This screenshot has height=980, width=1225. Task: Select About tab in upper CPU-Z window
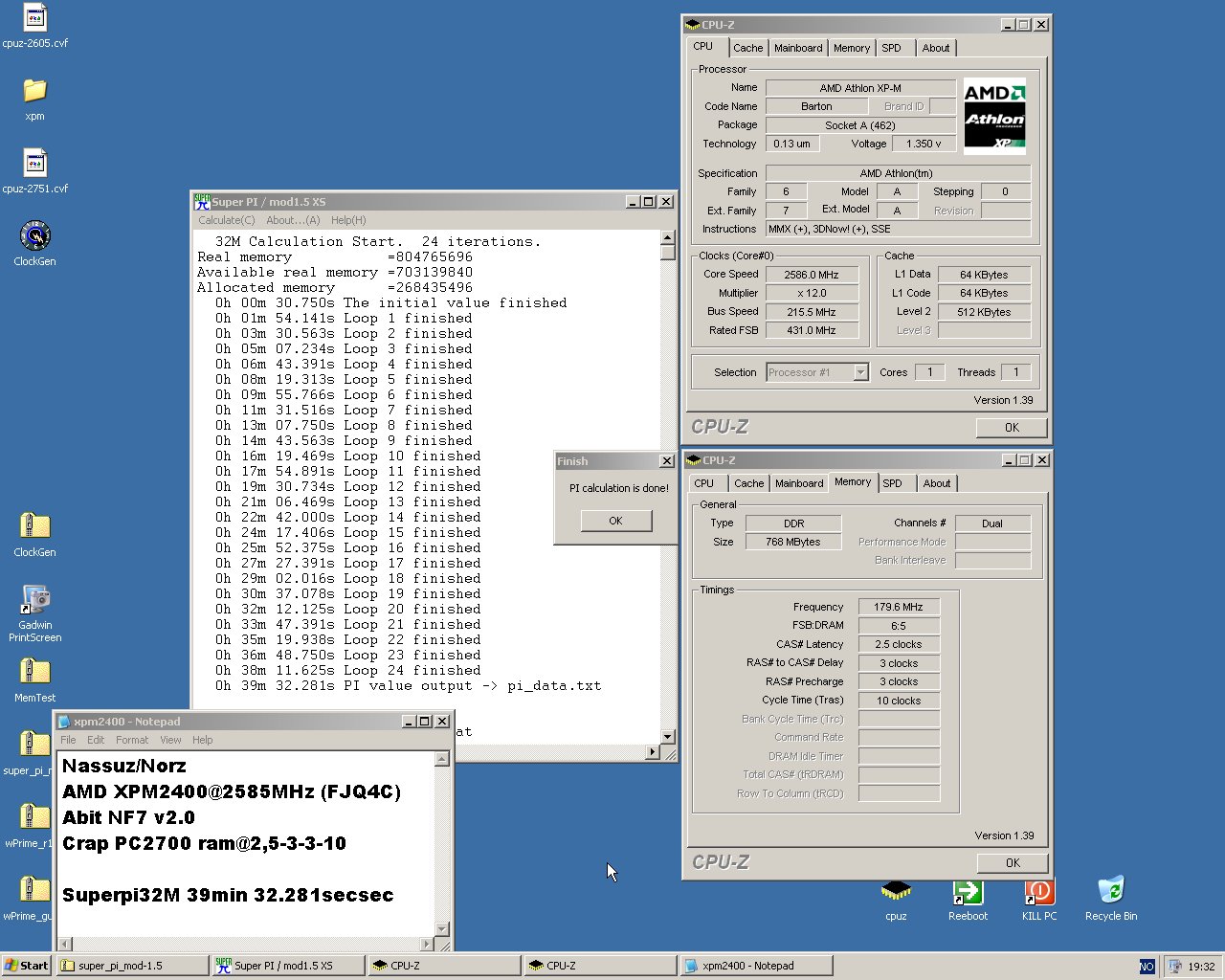point(936,48)
